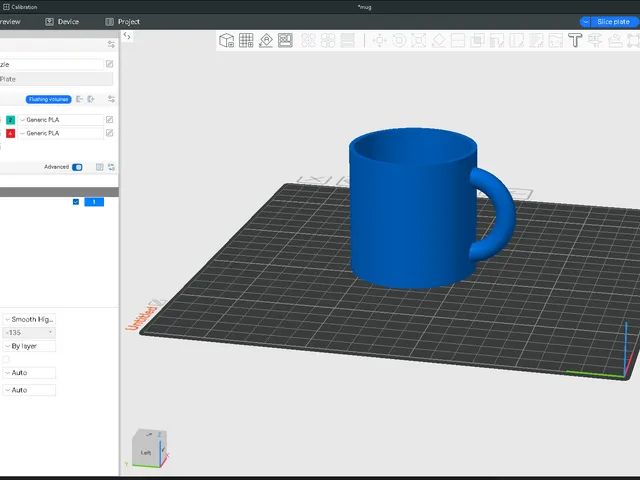Image resolution: width=640 pixels, height=480 pixels.
Task: Select the Lay on face tool
Action: [438, 40]
